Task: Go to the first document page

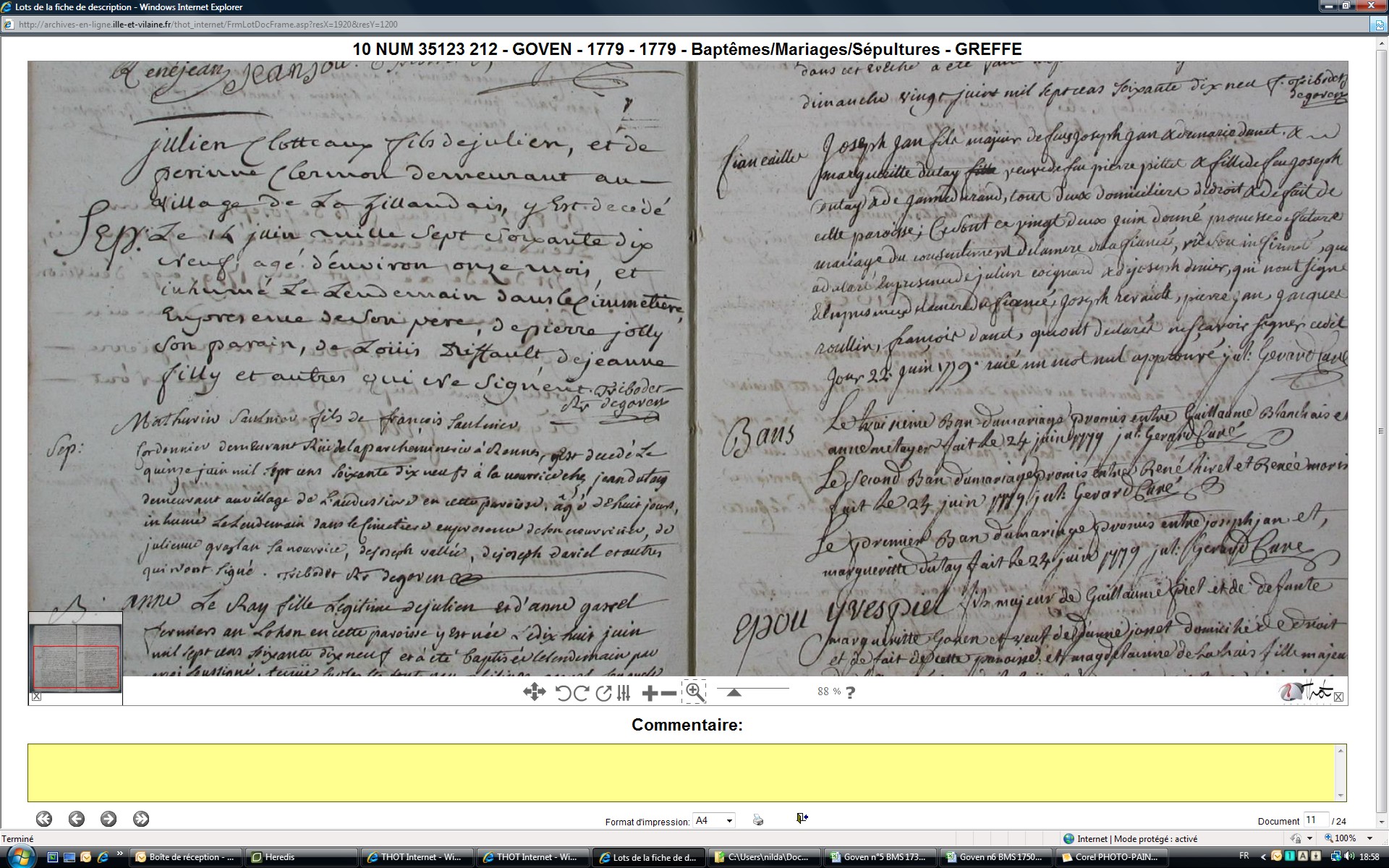Action: pyautogui.click(x=44, y=819)
